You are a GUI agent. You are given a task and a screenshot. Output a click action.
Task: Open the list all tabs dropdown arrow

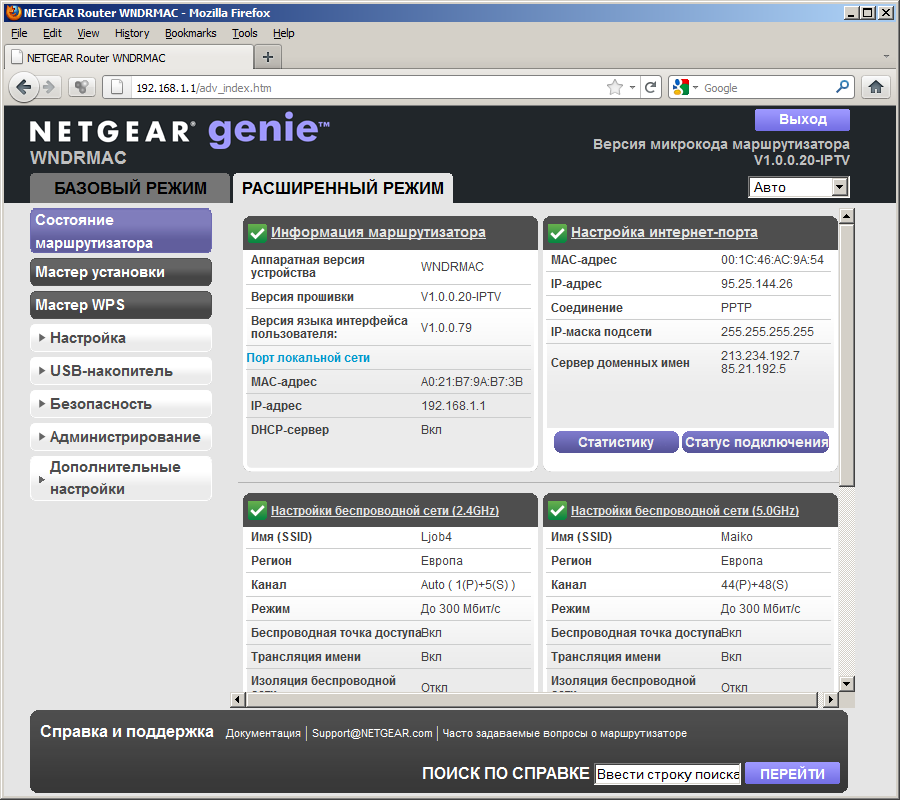click(886, 57)
